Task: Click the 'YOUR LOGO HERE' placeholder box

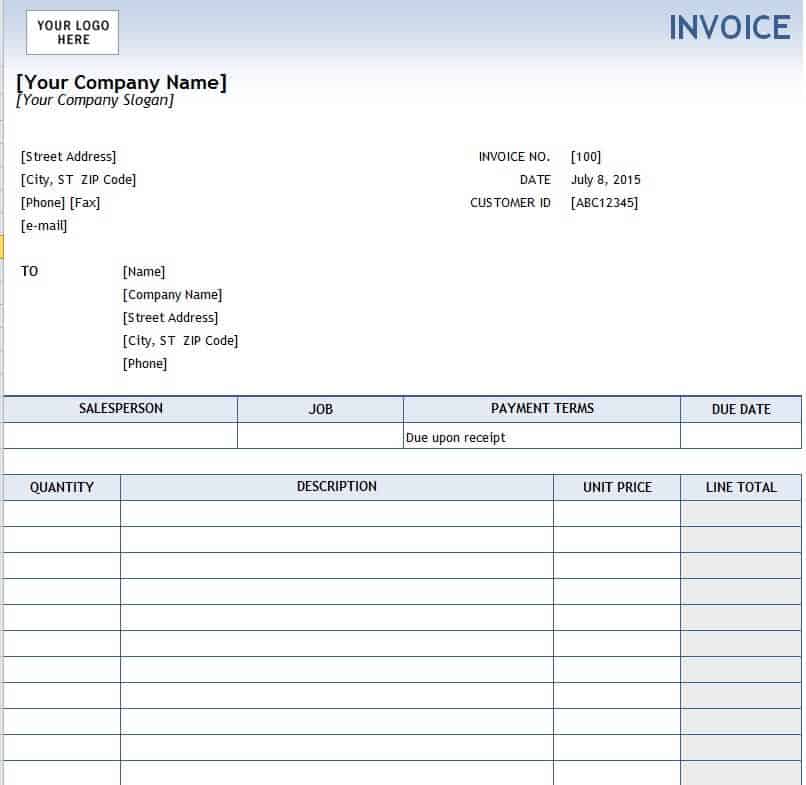Action: (x=73, y=32)
